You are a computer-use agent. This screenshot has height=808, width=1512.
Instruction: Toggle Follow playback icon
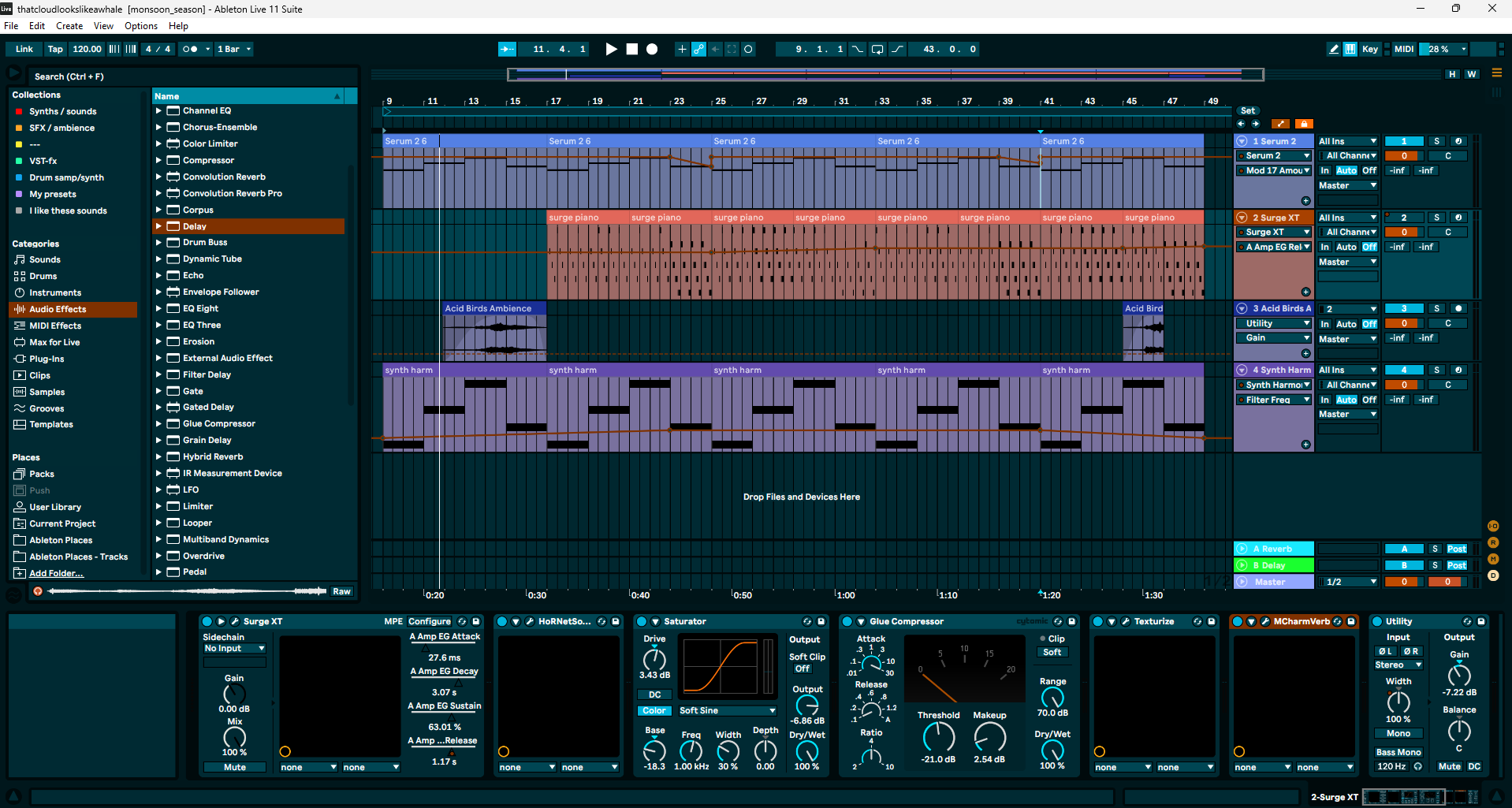pyautogui.click(x=507, y=49)
